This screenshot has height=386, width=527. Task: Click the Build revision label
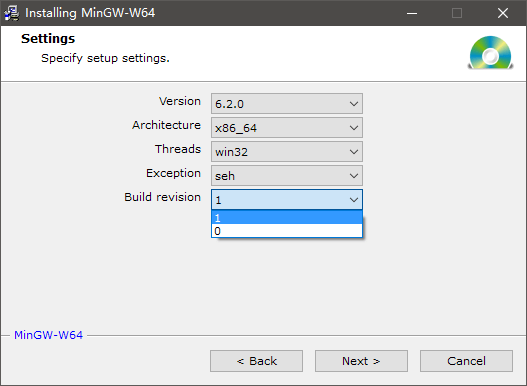point(163,197)
